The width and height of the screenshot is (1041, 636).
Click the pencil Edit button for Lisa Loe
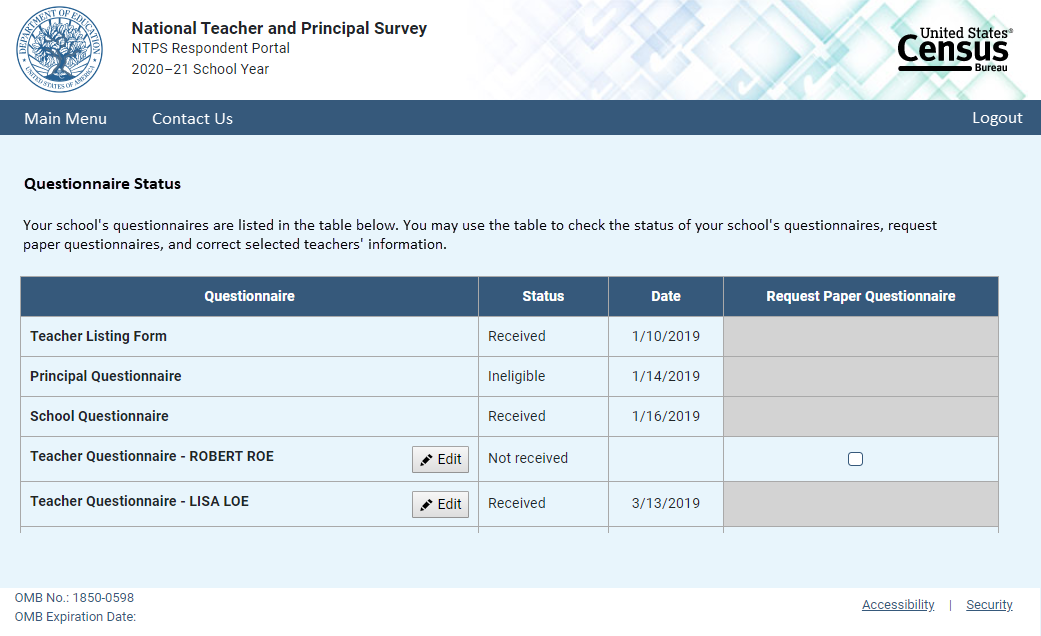440,505
